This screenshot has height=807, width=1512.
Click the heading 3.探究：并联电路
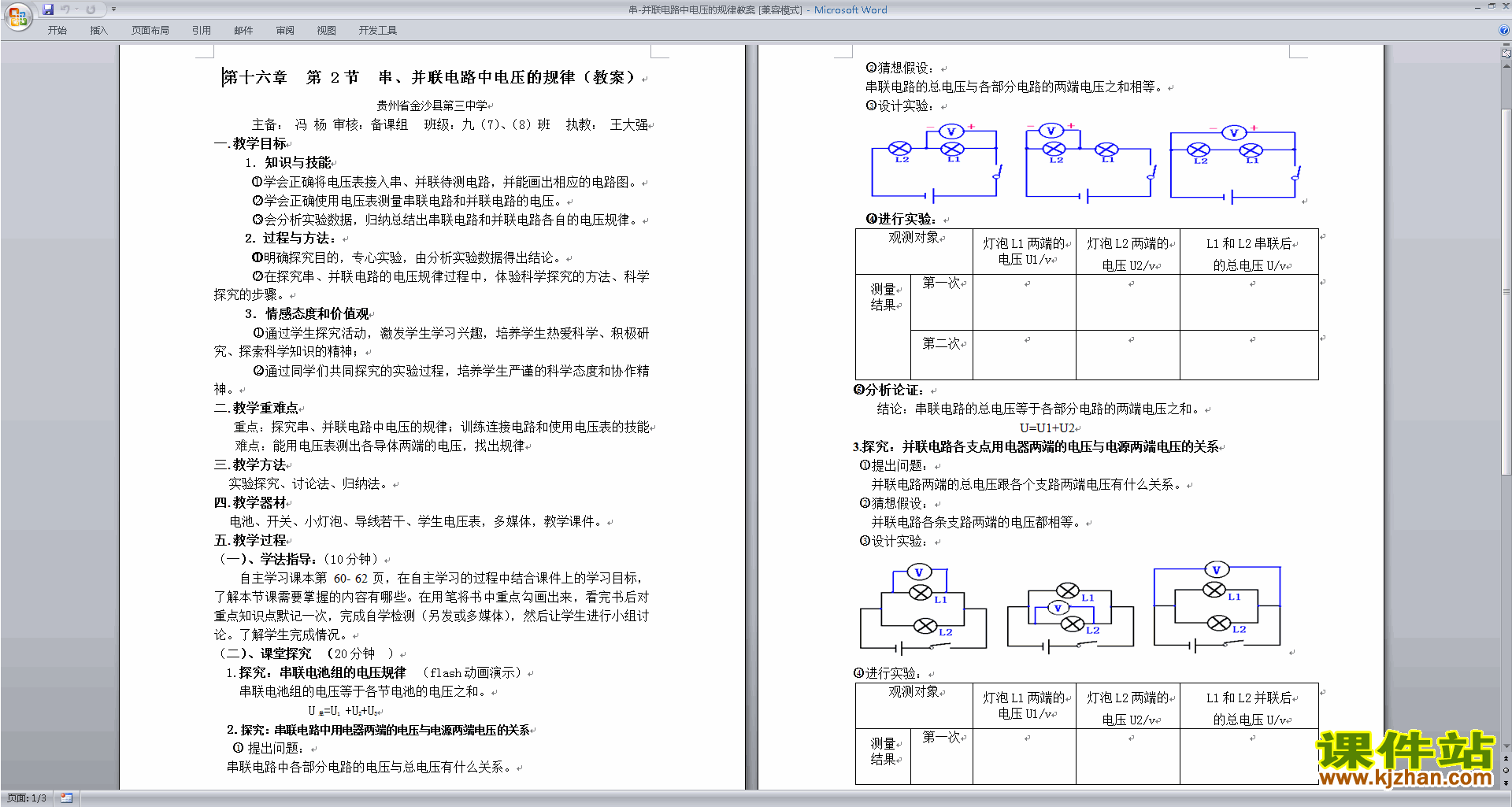tap(1036, 446)
